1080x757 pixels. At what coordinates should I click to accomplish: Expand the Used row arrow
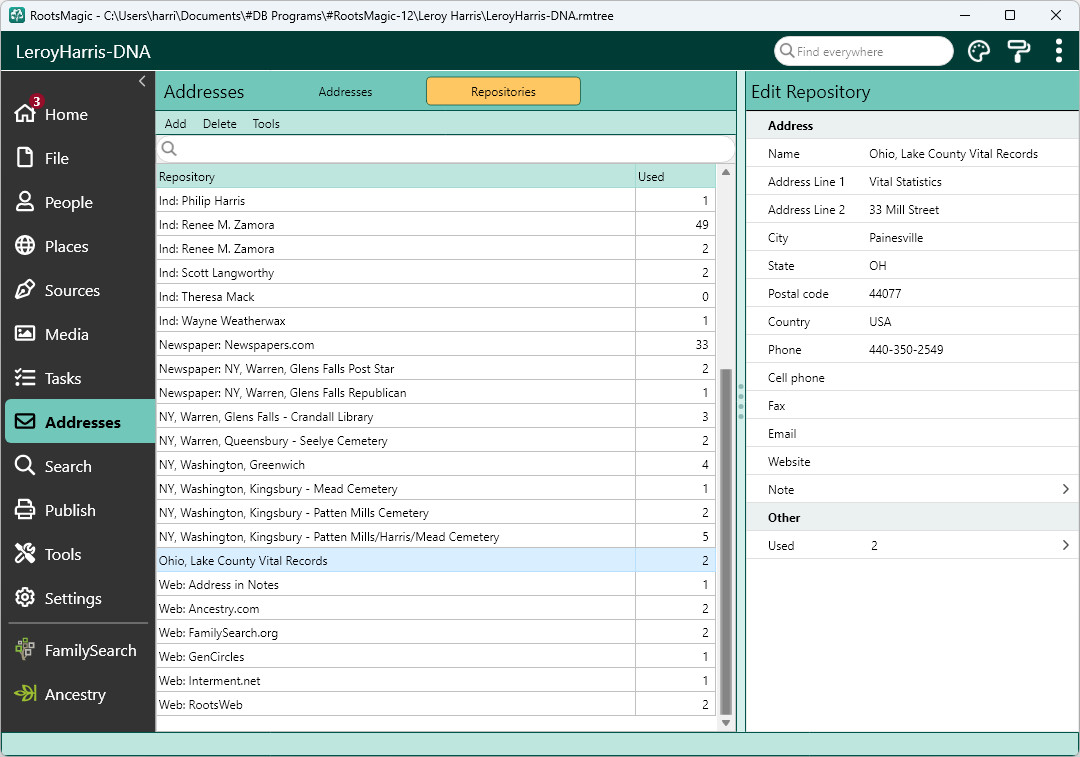coord(1066,545)
